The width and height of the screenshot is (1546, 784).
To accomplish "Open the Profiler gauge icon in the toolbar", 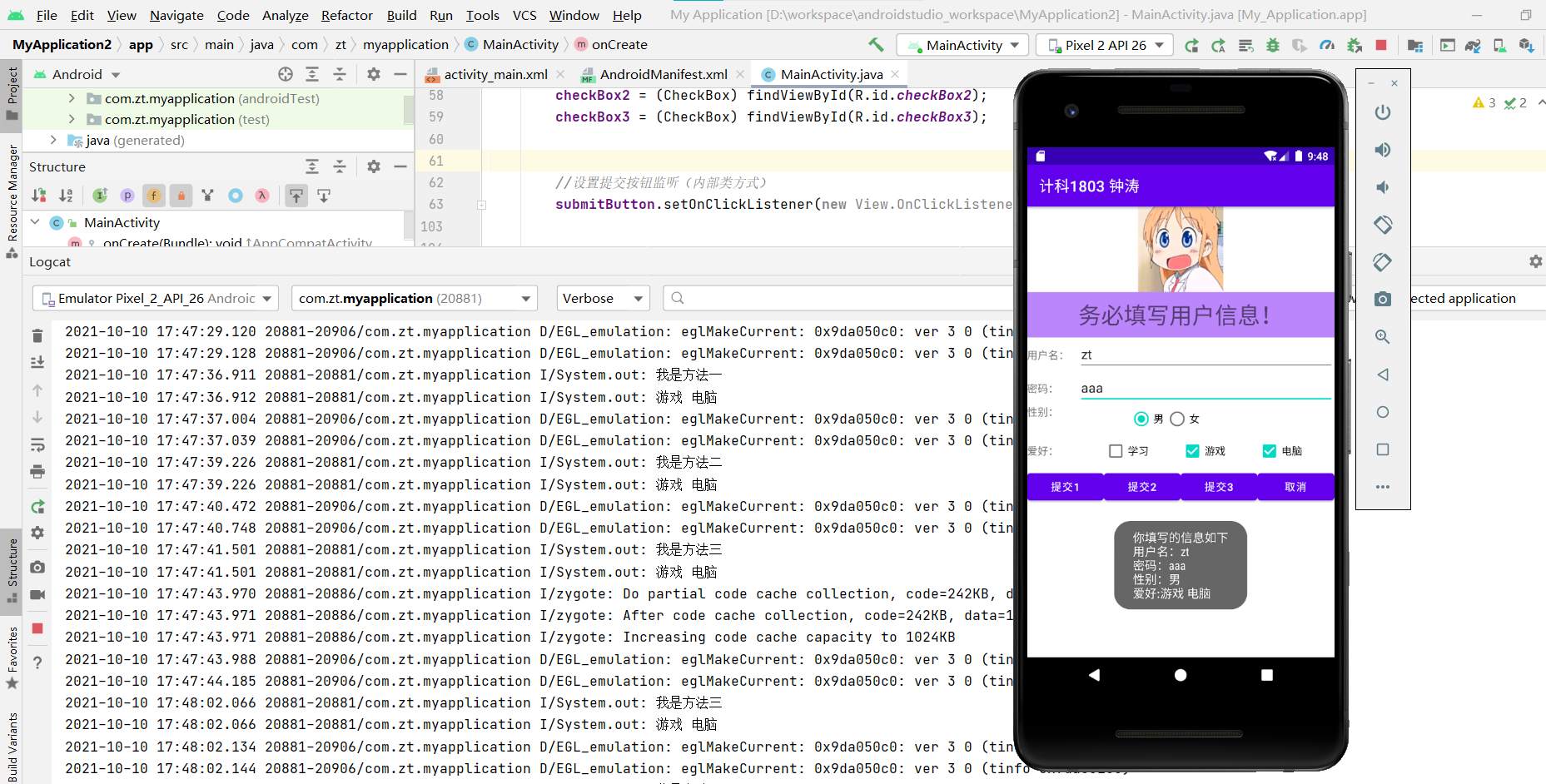I will pos(1327,45).
